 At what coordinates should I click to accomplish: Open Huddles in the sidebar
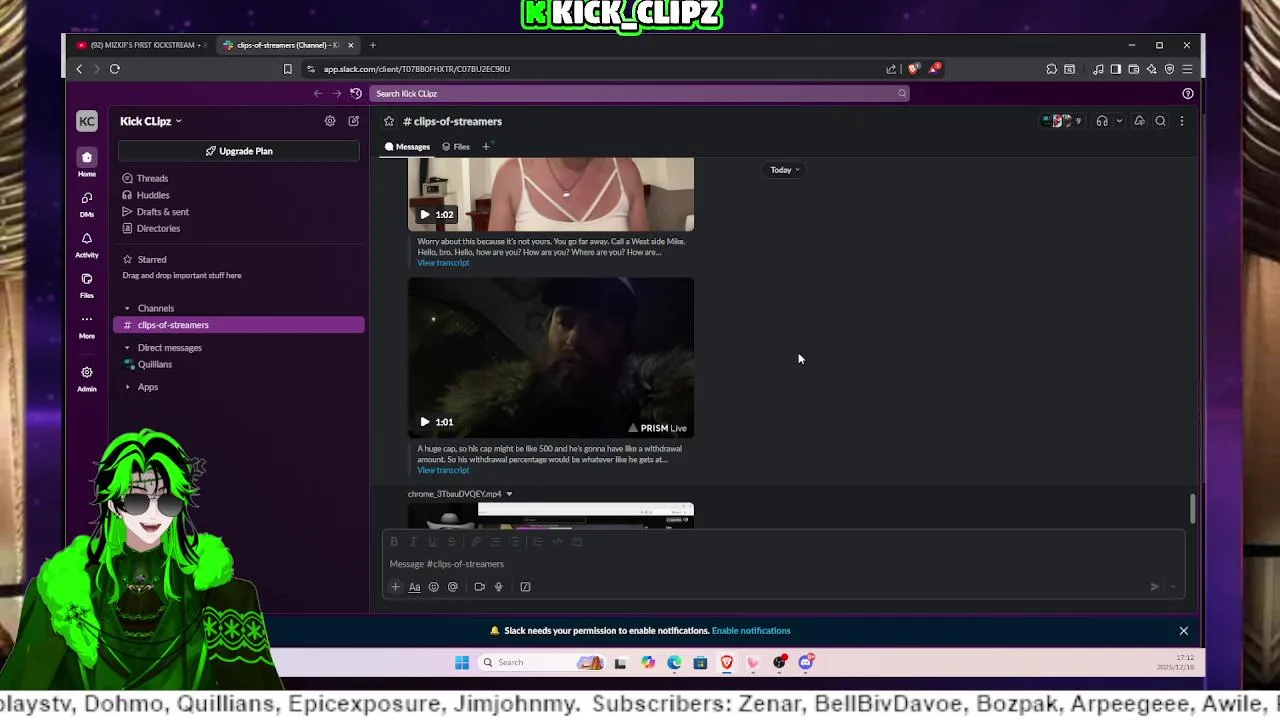point(153,195)
